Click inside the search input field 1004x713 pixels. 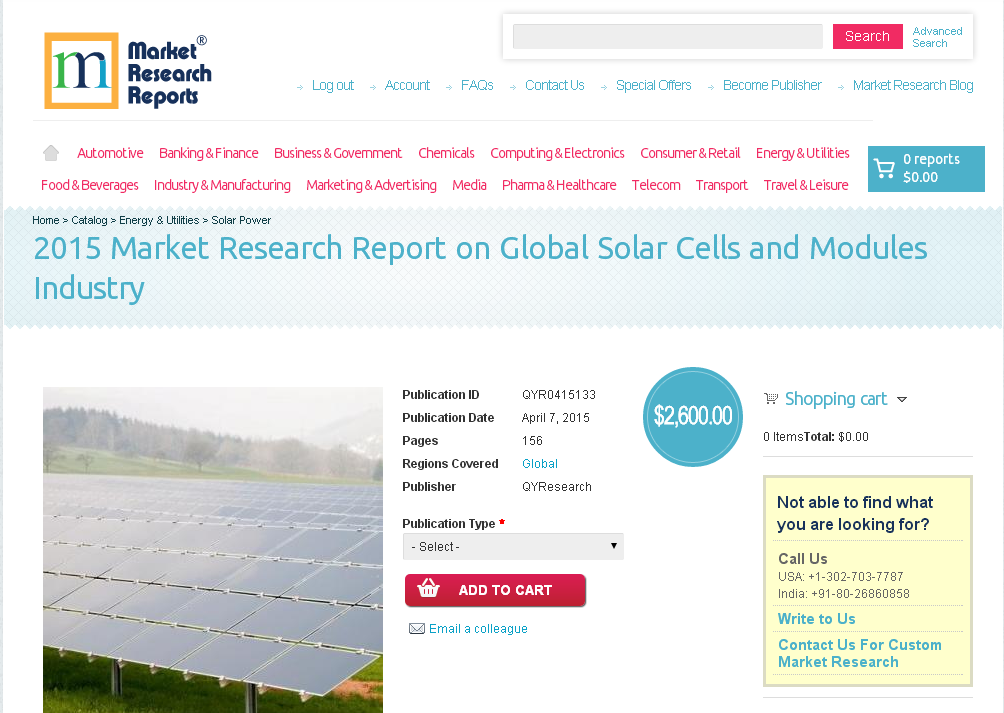coord(667,36)
